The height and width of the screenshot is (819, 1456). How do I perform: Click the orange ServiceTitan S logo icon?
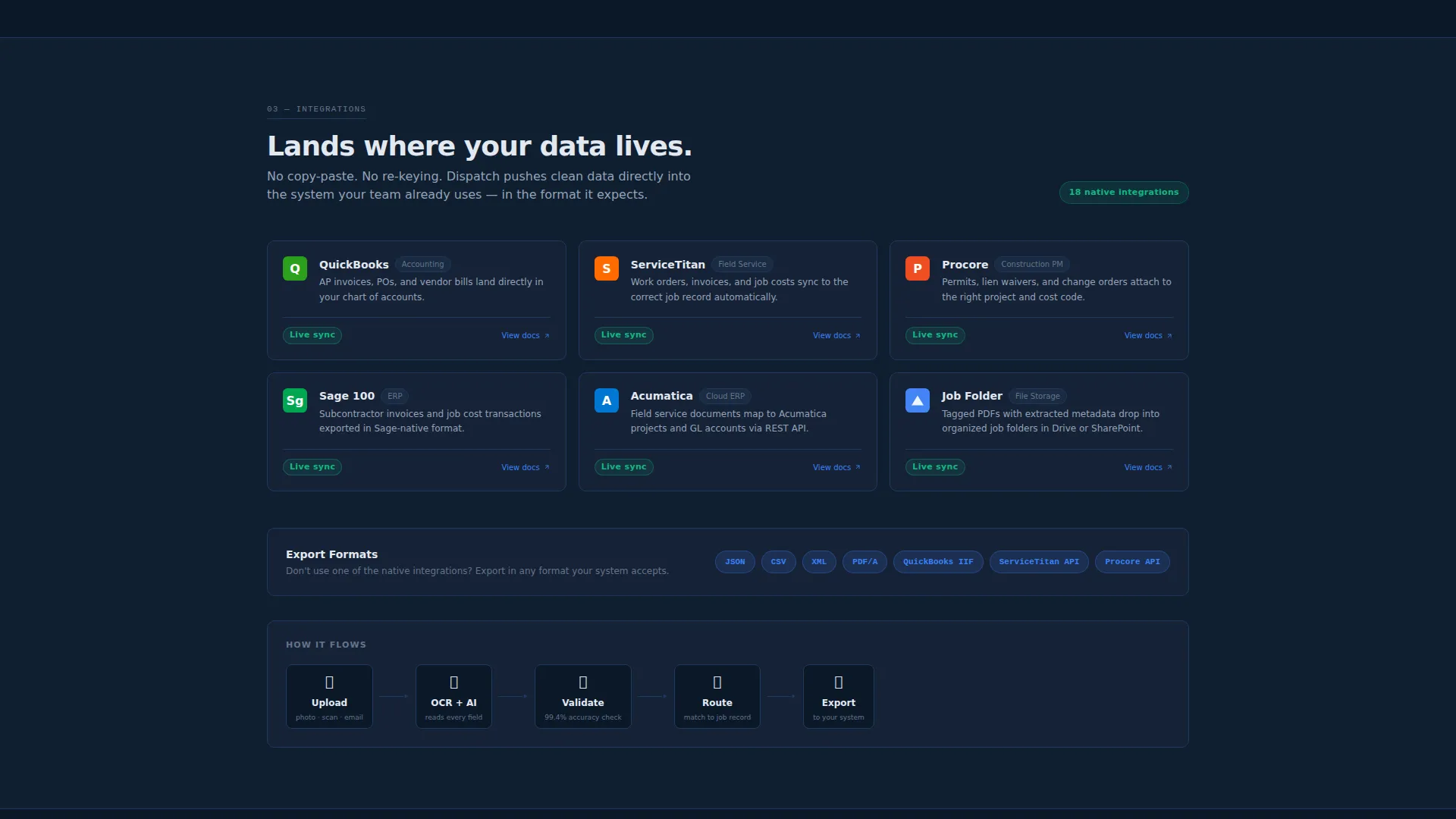pos(606,268)
